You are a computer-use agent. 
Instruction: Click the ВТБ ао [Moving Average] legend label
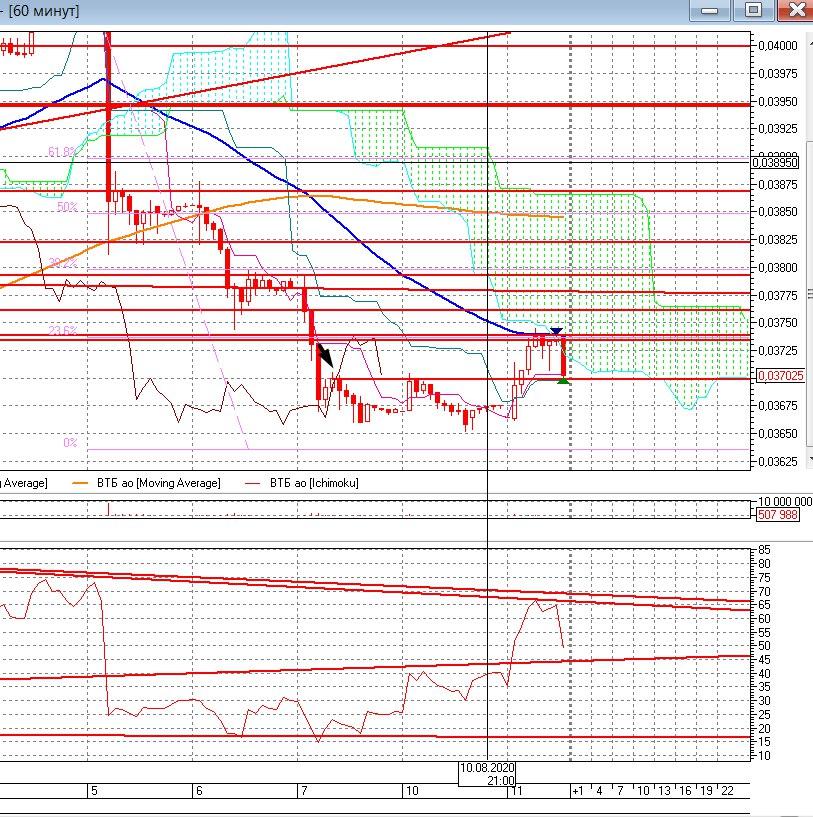158,483
